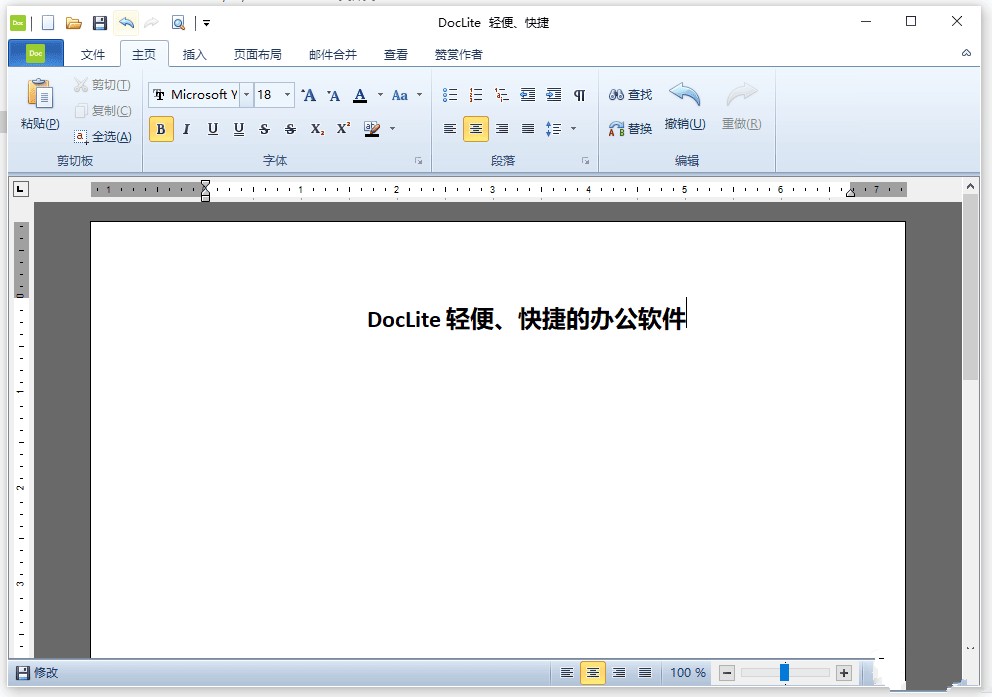Image resolution: width=992 pixels, height=697 pixels.
Task: Click the large Undo arrow in the editing group
Action: (685, 95)
